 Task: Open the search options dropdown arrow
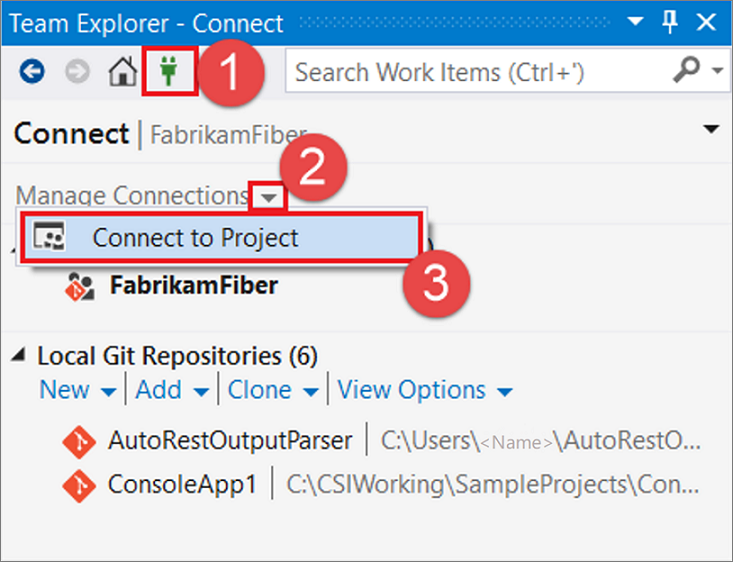click(x=717, y=71)
